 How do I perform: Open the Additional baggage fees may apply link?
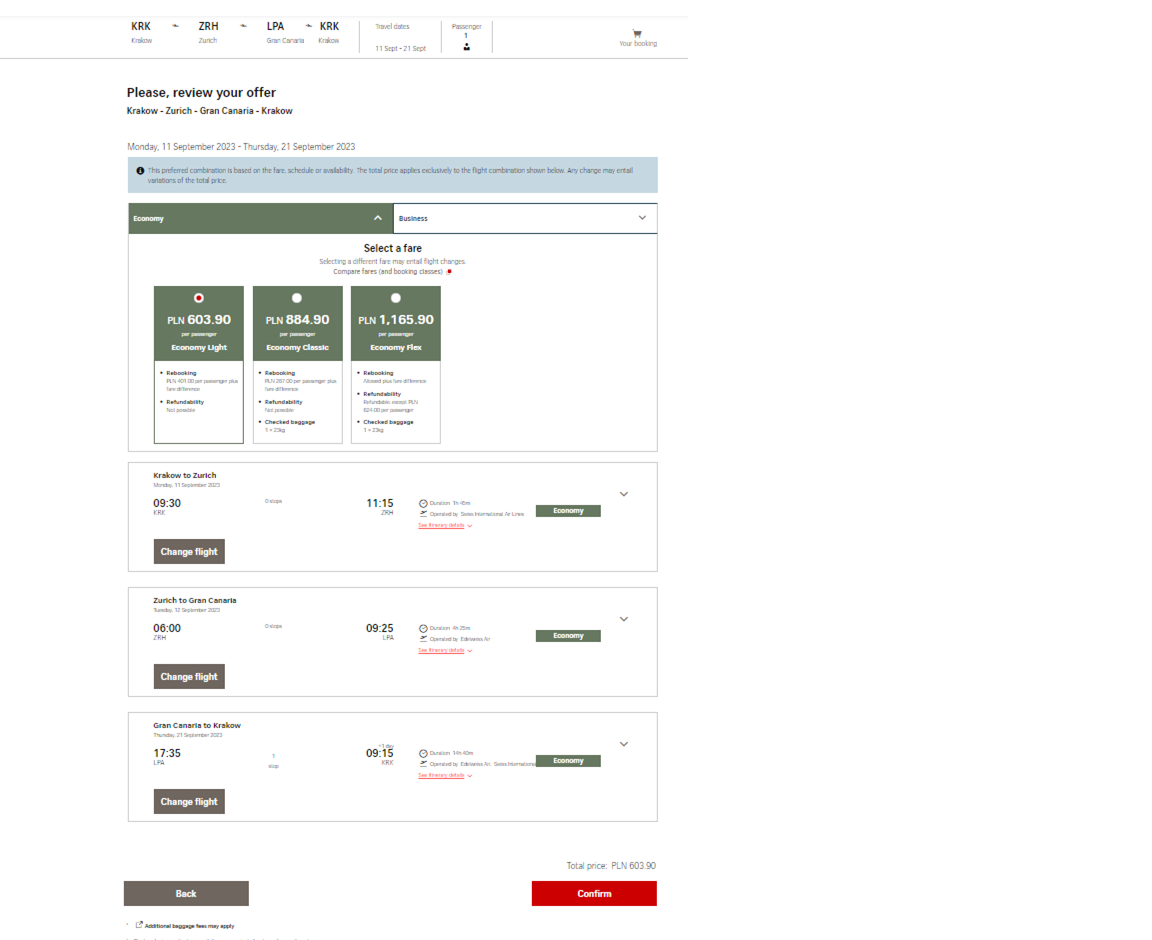click(x=190, y=926)
